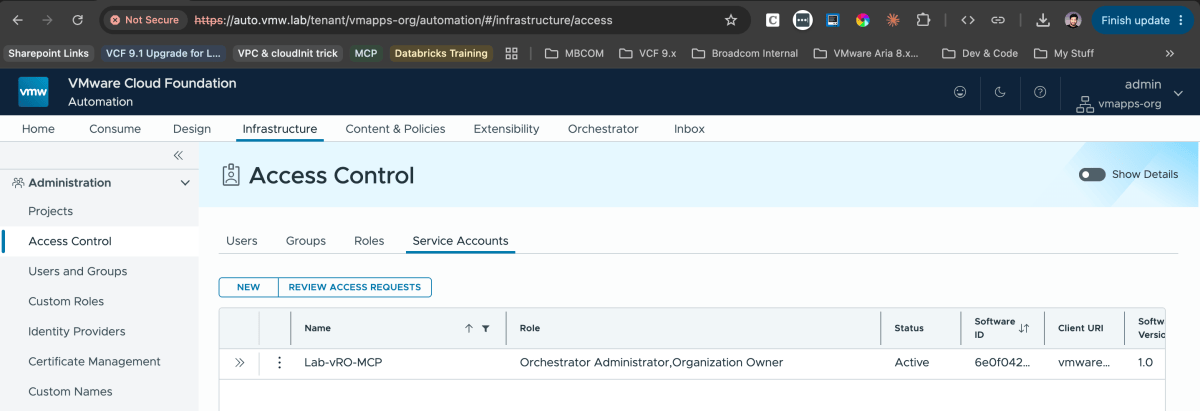The width and height of the screenshot is (1200, 411).
Task: Switch to the Consume tab
Action: tap(115, 129)
